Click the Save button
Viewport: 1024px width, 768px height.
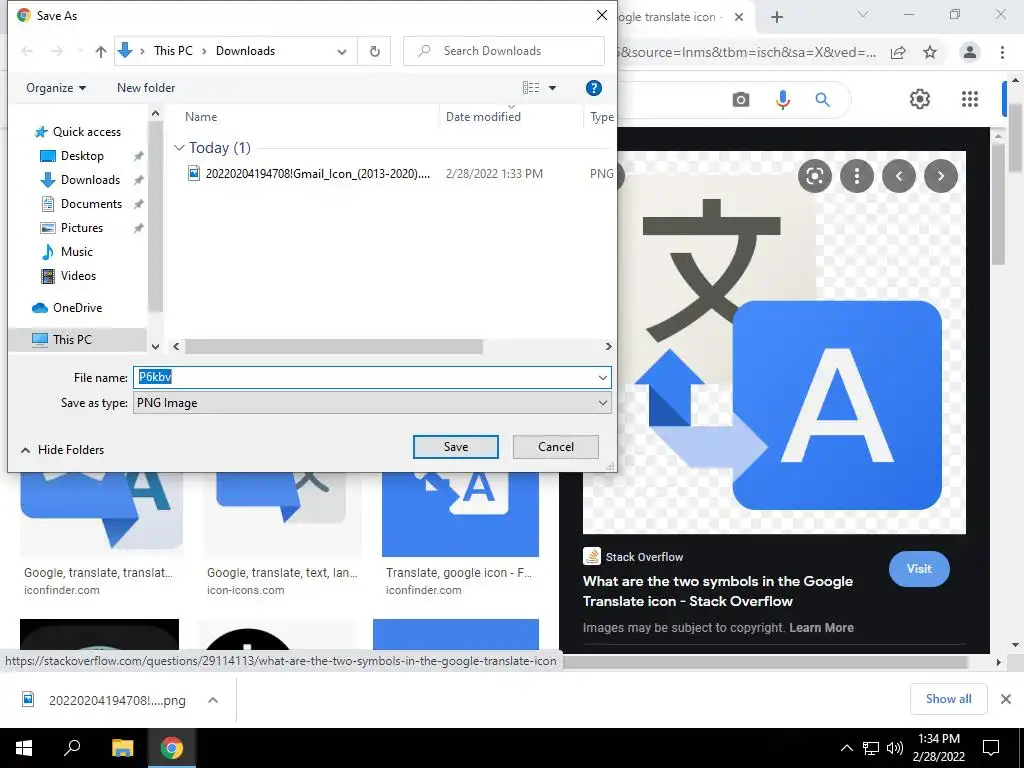tap(455, 447)
